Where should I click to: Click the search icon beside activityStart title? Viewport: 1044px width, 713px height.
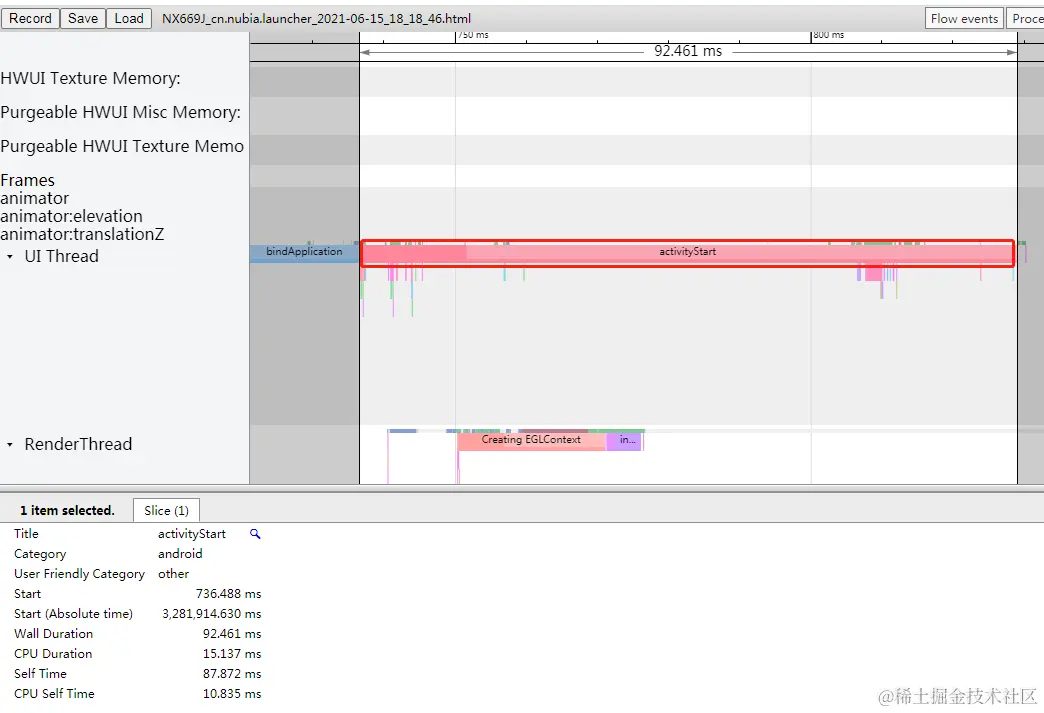click(x=255, y=534)
